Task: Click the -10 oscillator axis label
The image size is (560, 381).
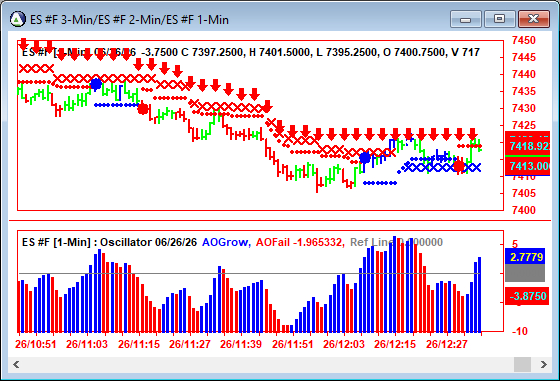Action: pyautogui.click(x=520, y=331)
